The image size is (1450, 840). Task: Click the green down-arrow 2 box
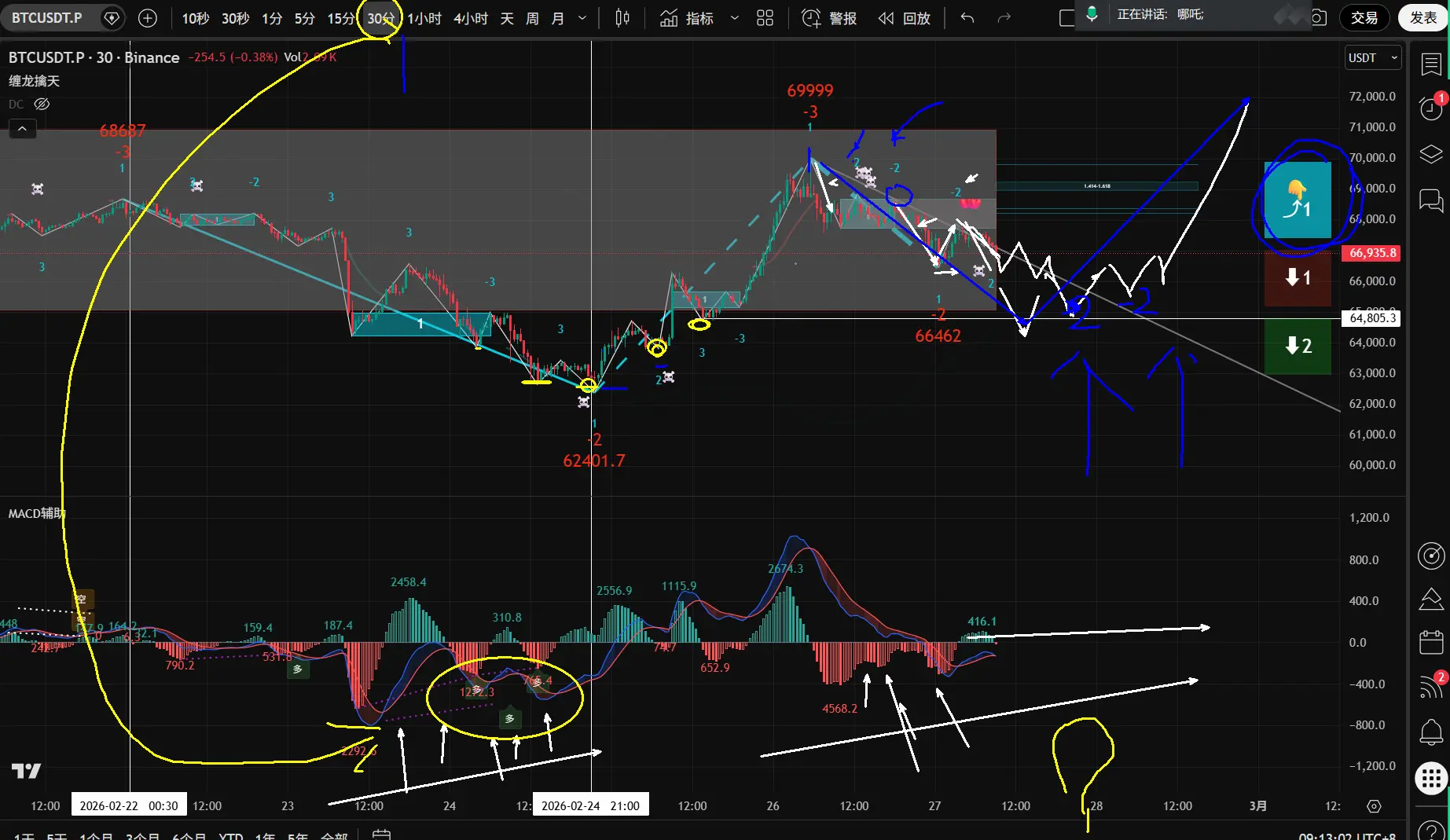coord(1298,346)
